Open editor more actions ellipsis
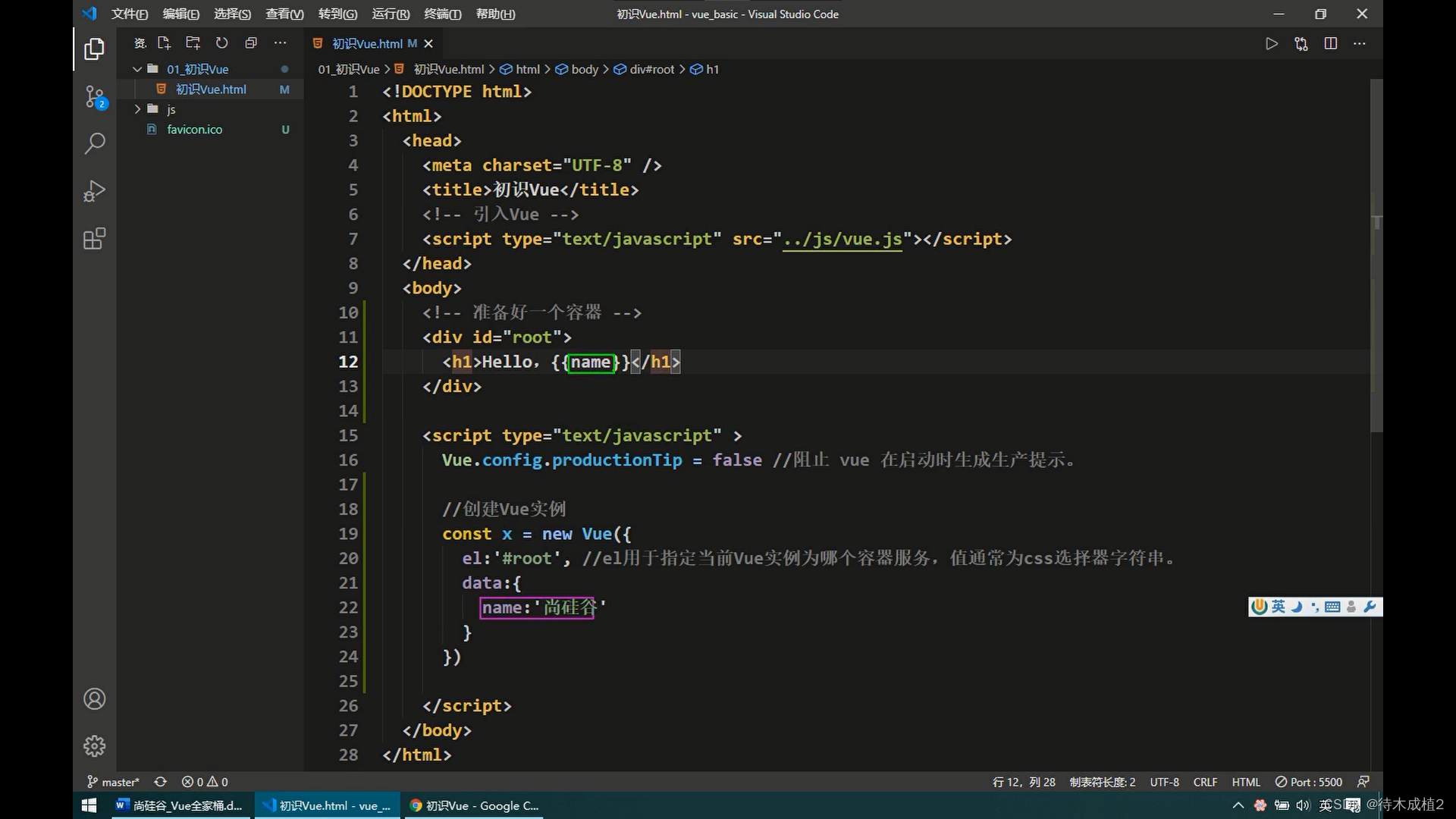 (x=1360, y=44)
